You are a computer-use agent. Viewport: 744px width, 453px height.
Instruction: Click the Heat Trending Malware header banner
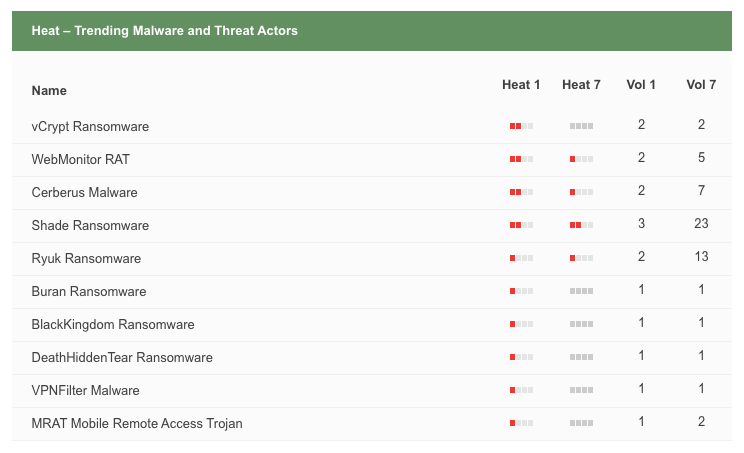372,31
